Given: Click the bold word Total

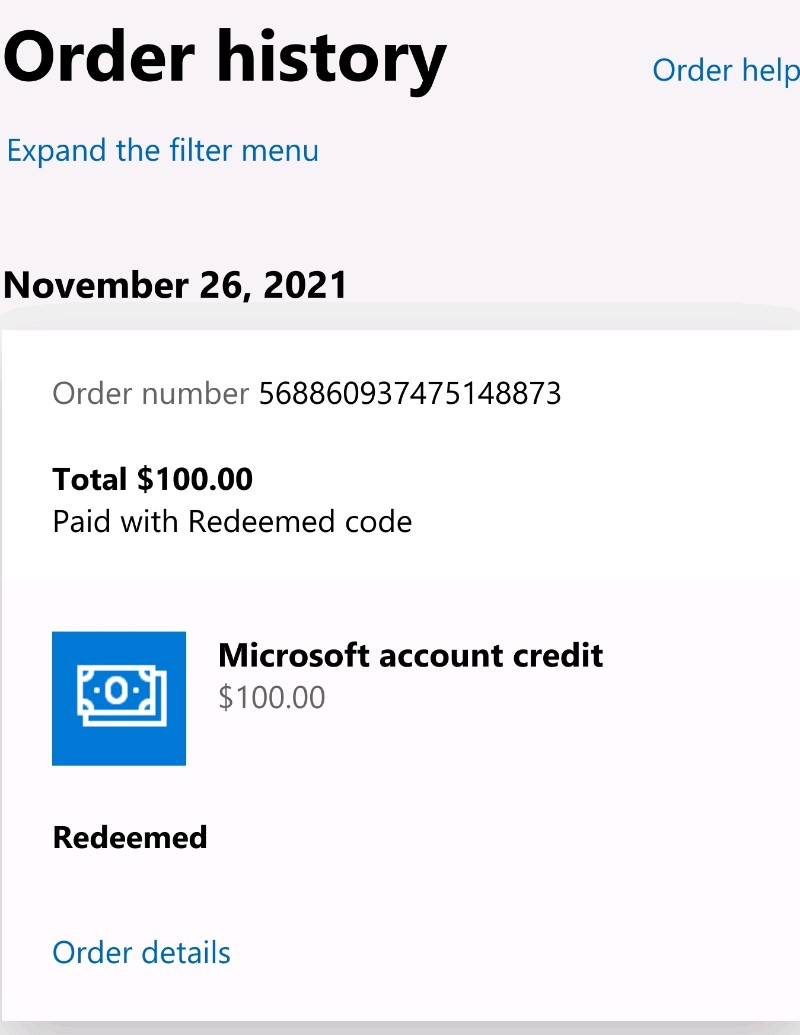Looking at the screenshot, I should (90, 480).
